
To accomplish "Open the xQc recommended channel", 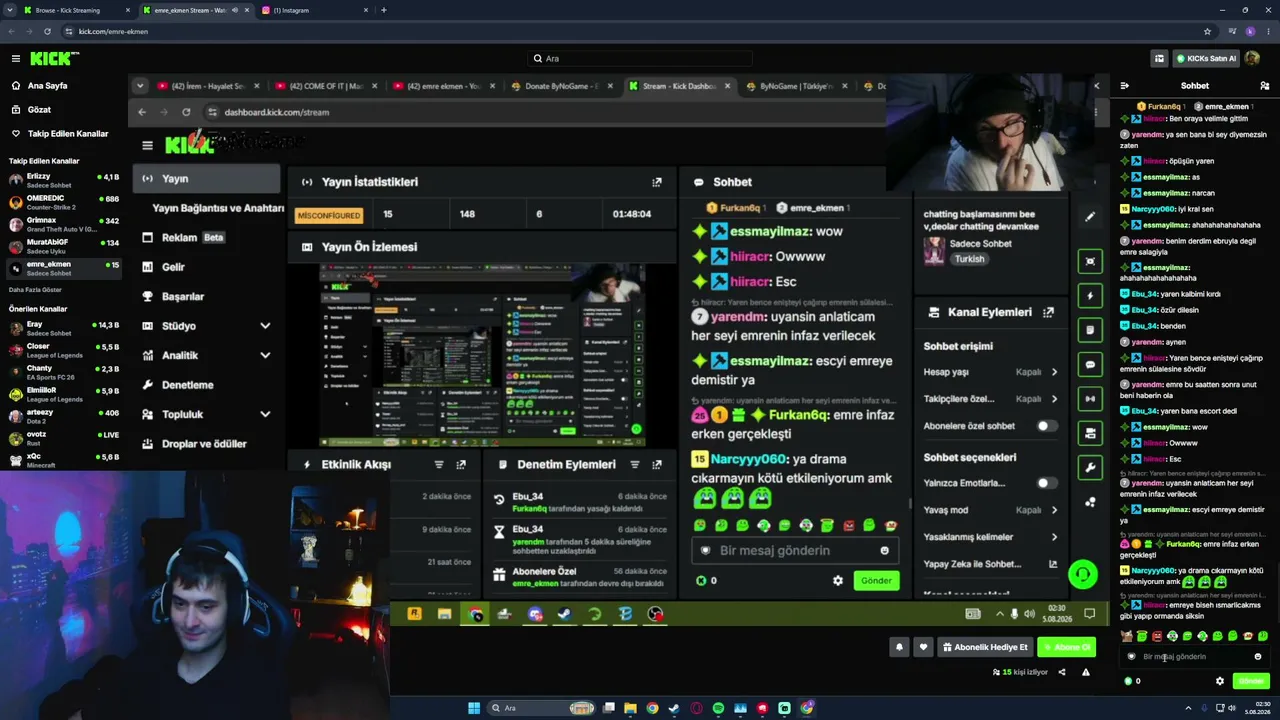I will [64, 460].
